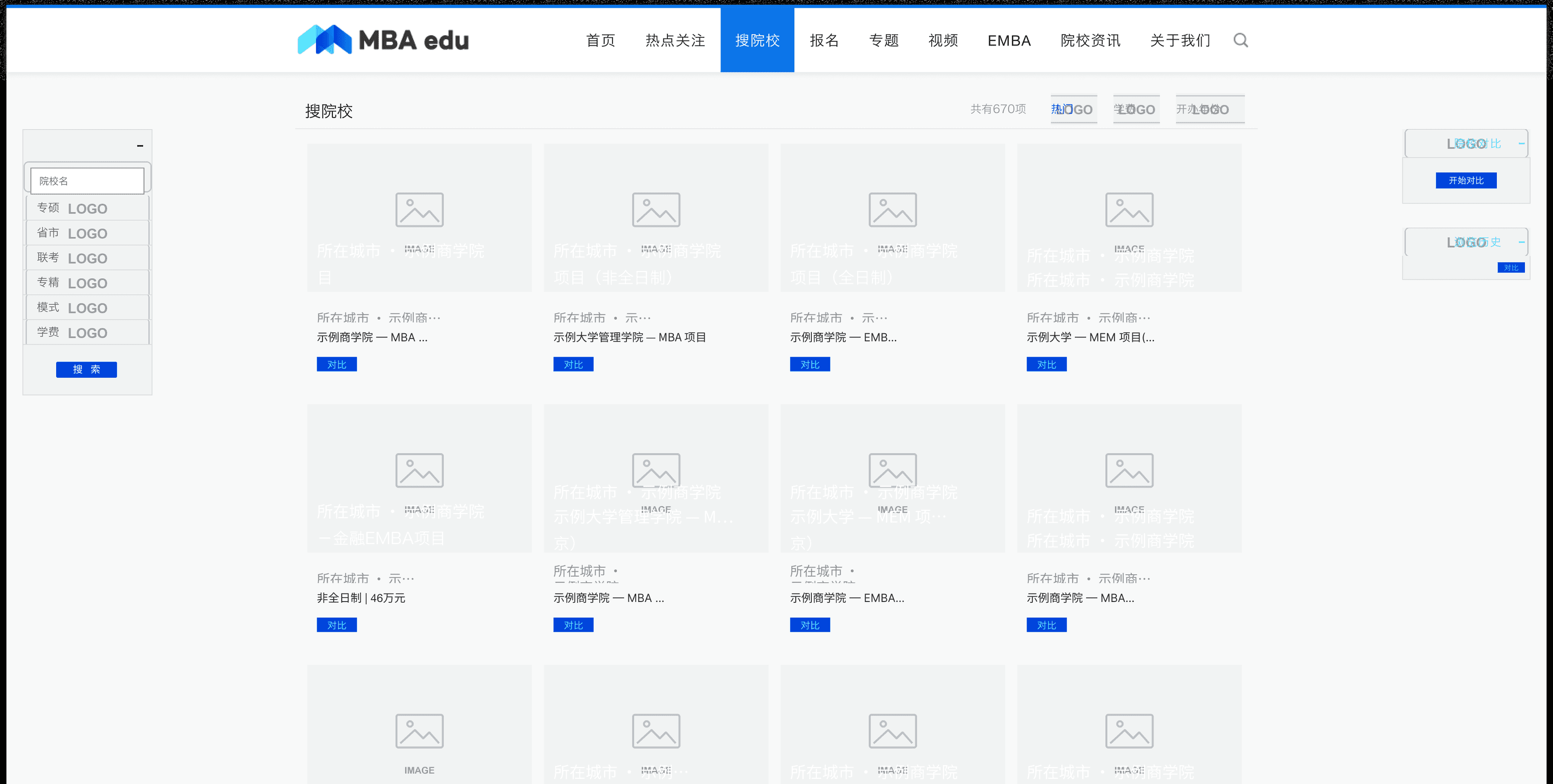Open 热点关注 navigation item
The height and width of the screenshot is (784, 1553).
pyautogui.click(x=675, y=40)
